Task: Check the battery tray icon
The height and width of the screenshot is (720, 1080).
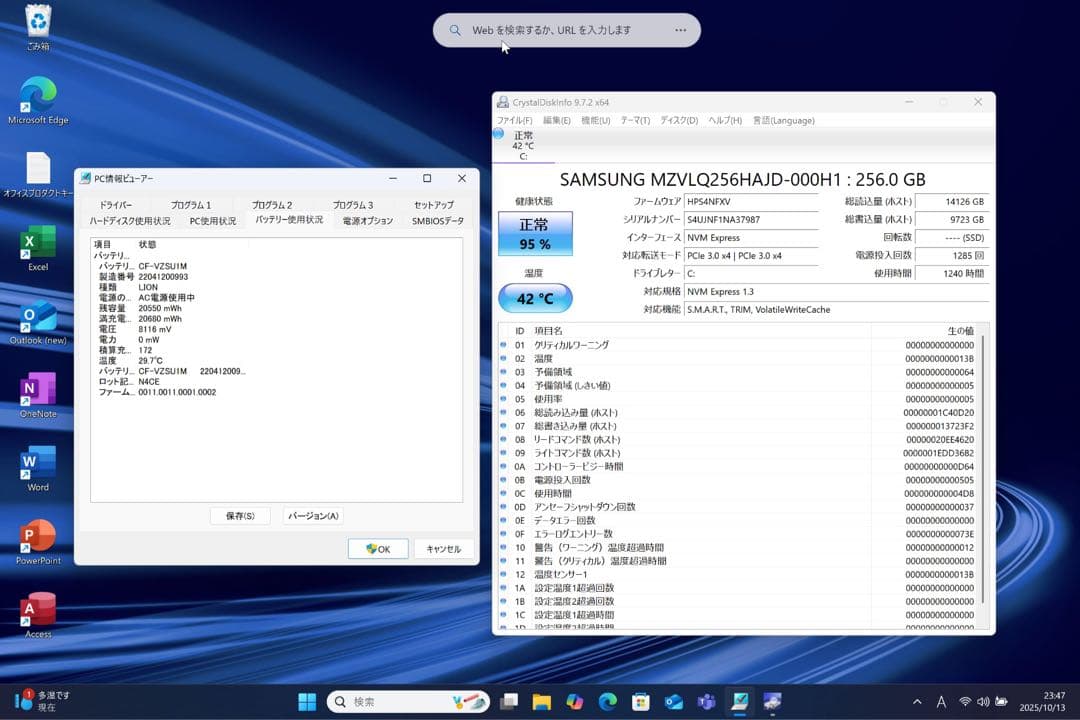Action: point(1001,701)
